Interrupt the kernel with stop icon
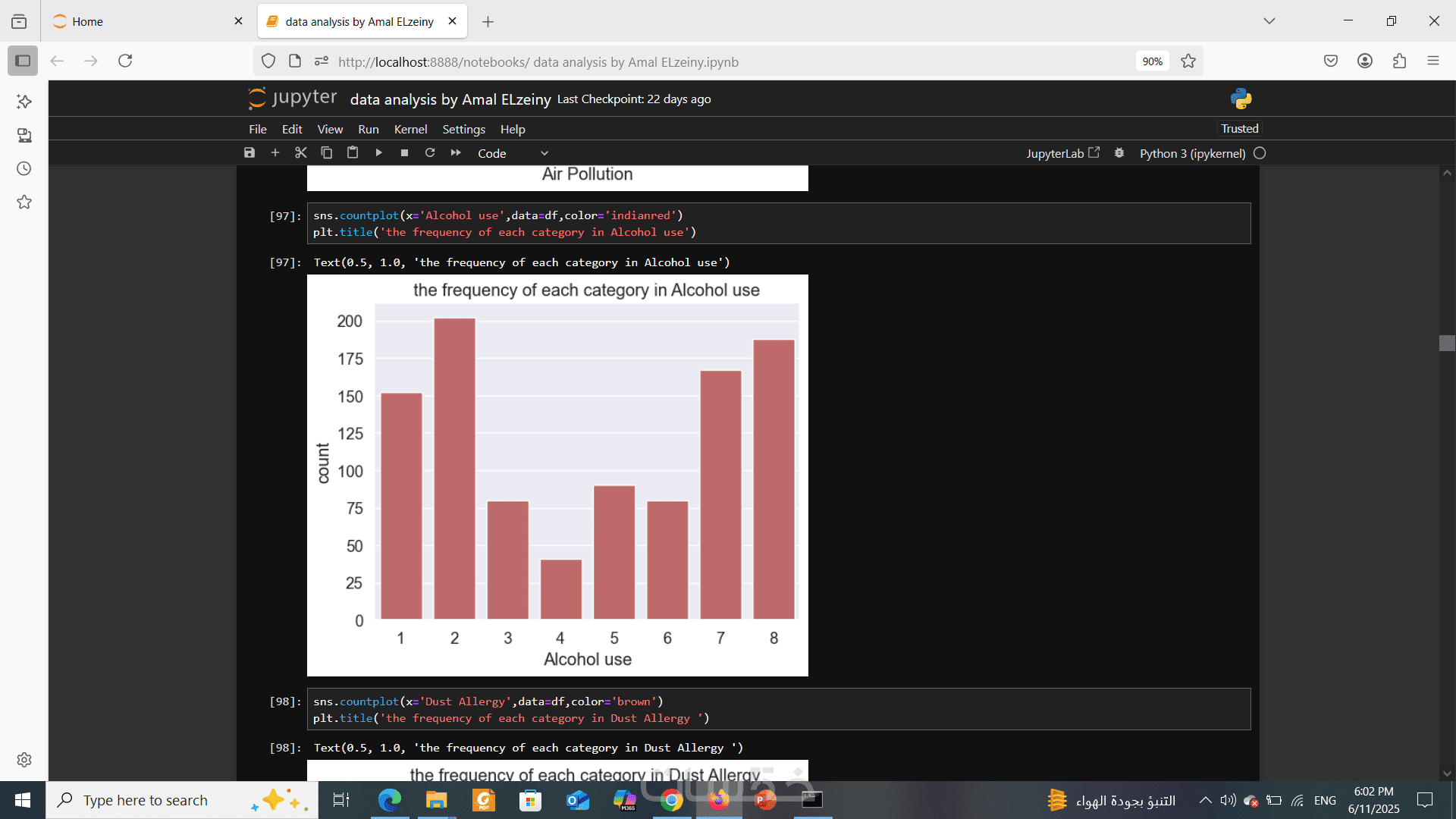 [x=404, y=153]
